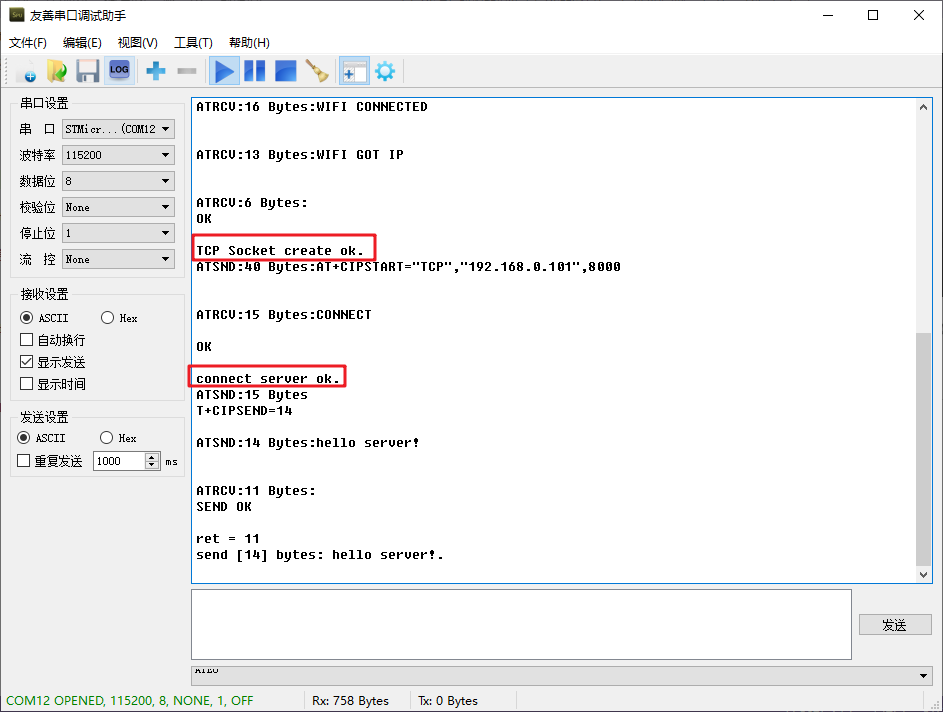Open the 视图(V) menu

(138, 43)
